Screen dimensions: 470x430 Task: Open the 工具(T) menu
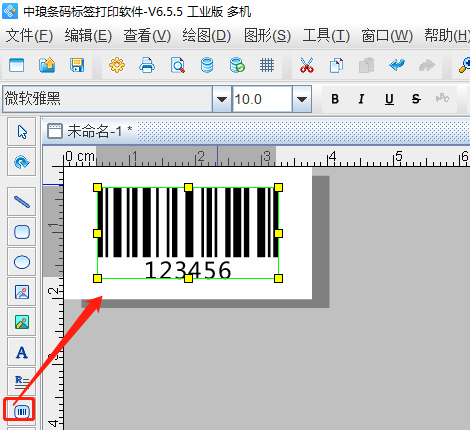(326, 35)
